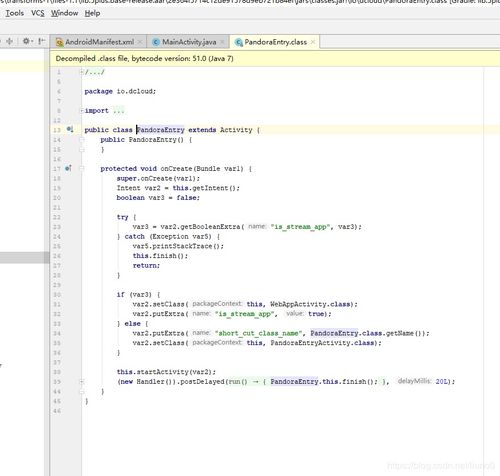
Task: Click the fold end marker on line 15
Action: click(x=82, y=150)
